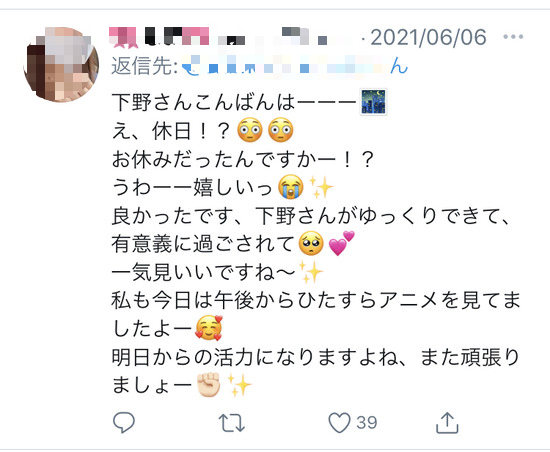The image size is (550, 452).
Task: Click the night cityscape emoji
Action: (374, 102)
